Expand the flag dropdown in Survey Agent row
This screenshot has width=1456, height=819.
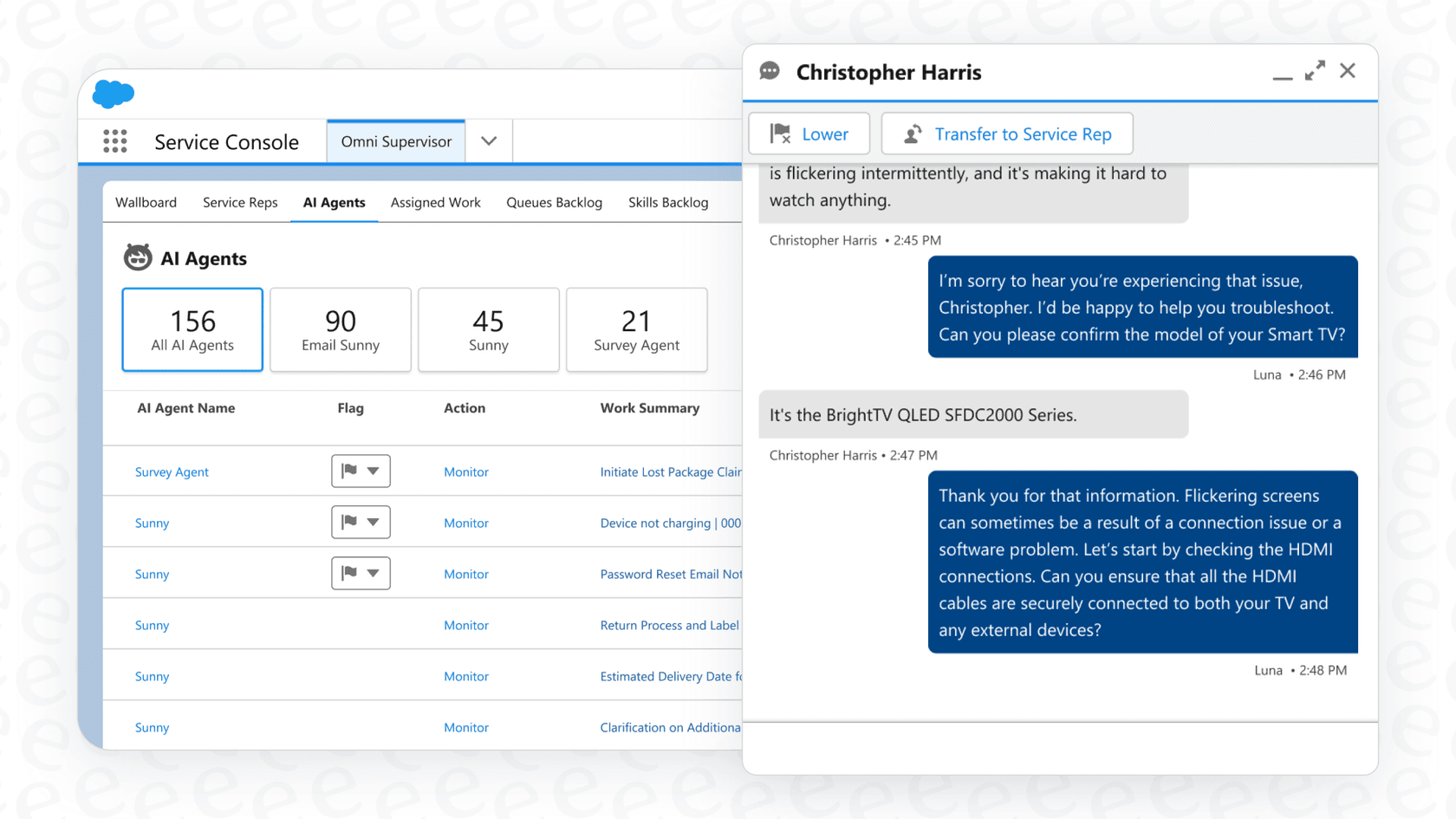(373, 471)
